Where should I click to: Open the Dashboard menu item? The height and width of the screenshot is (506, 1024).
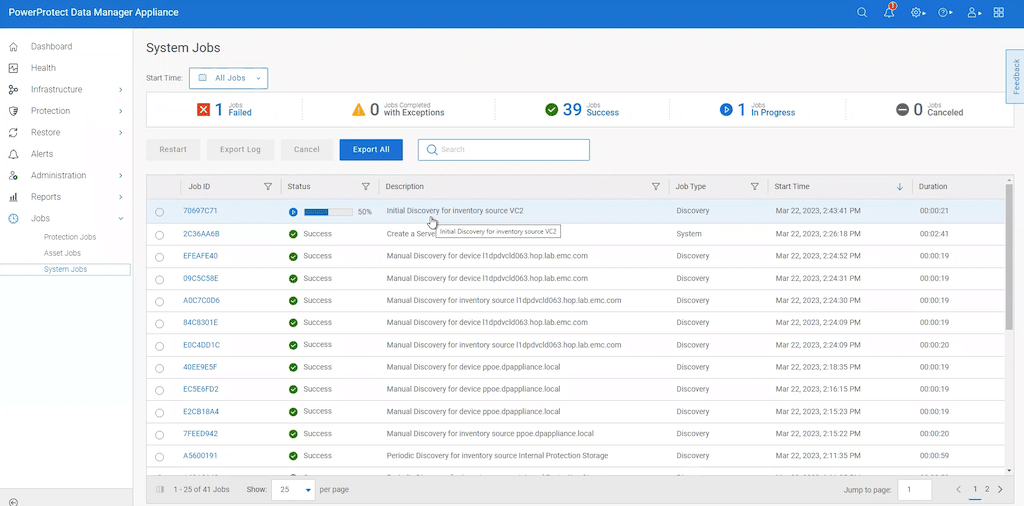52,46
